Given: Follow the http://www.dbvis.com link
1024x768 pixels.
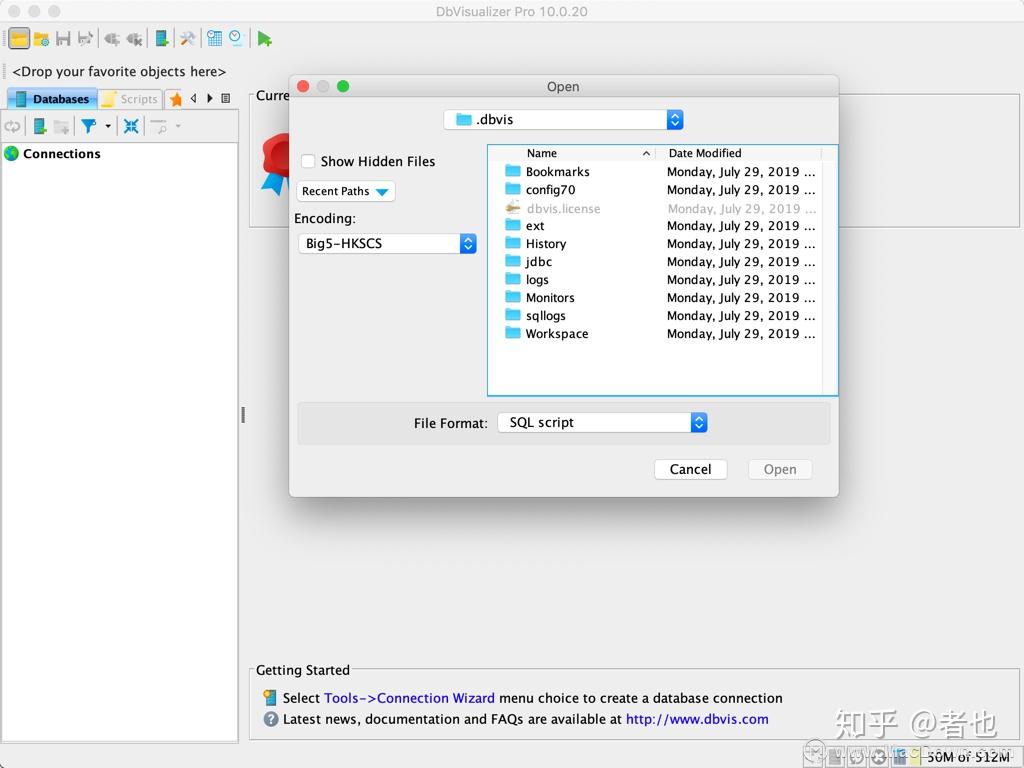Looking at the screenshot, I should pyautogui.click(x=697, y=718).
